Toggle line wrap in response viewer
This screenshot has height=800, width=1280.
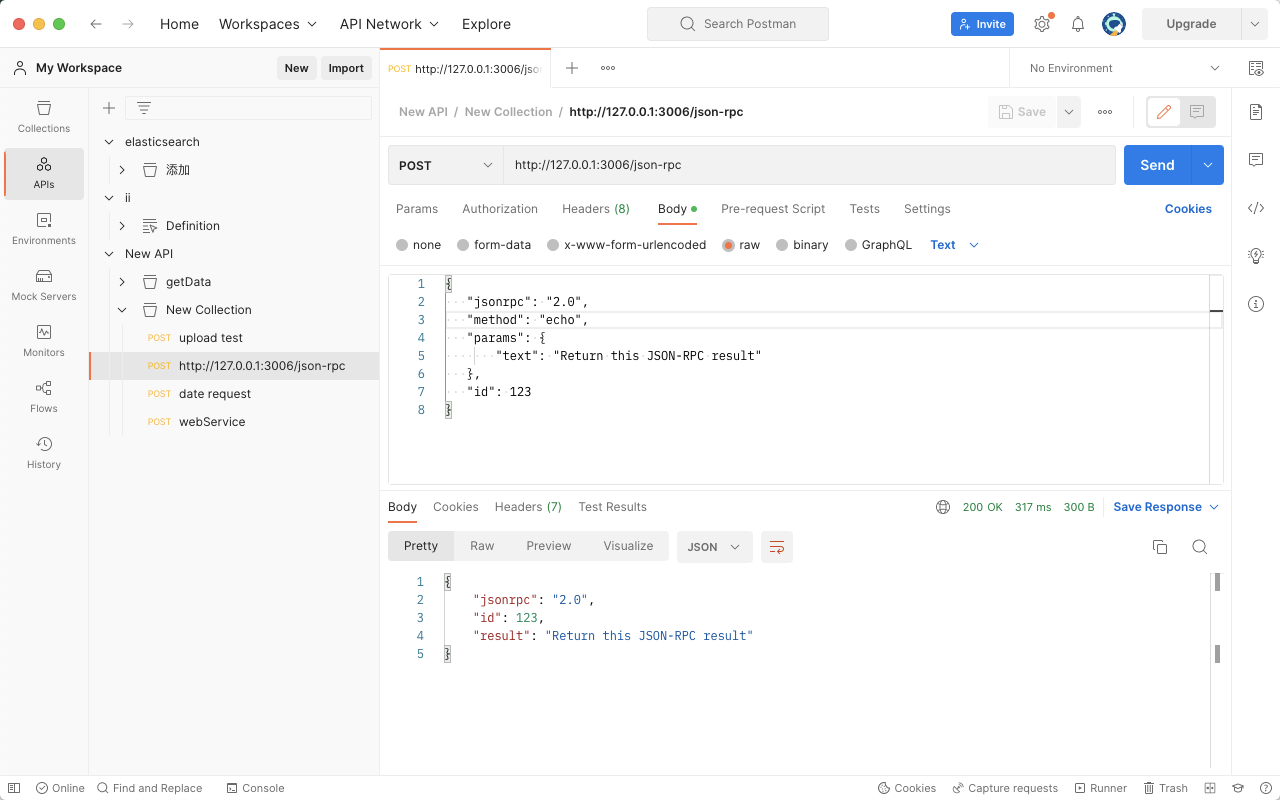click(777, 547)
